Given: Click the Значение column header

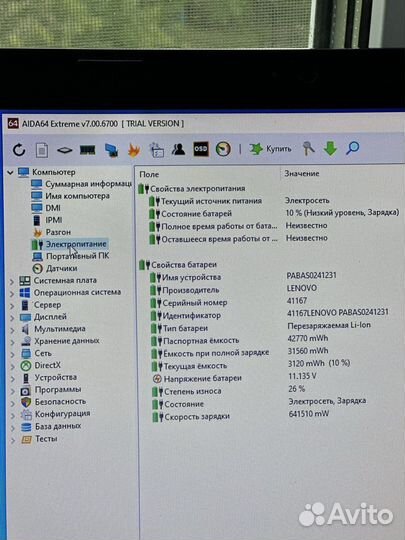Looking at the screenshot, I should tap(302, 174).
